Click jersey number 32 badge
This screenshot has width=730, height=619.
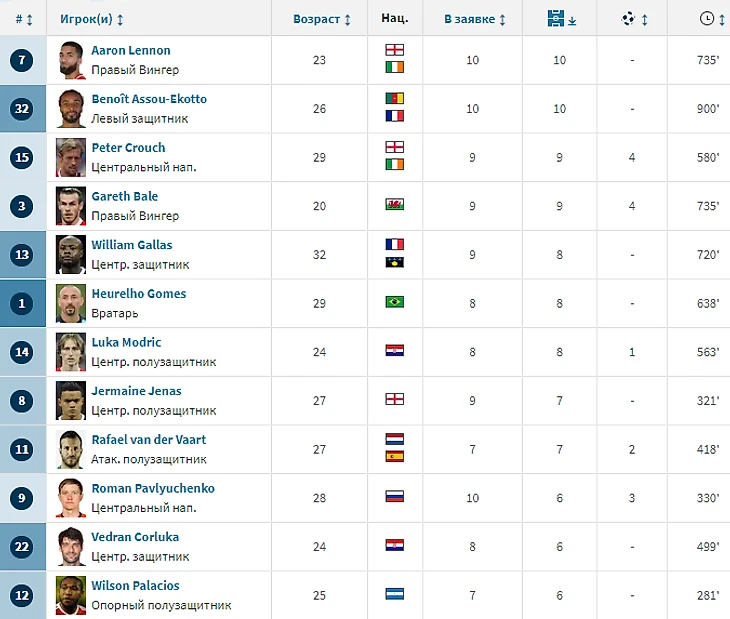click(x=21, y=109)
